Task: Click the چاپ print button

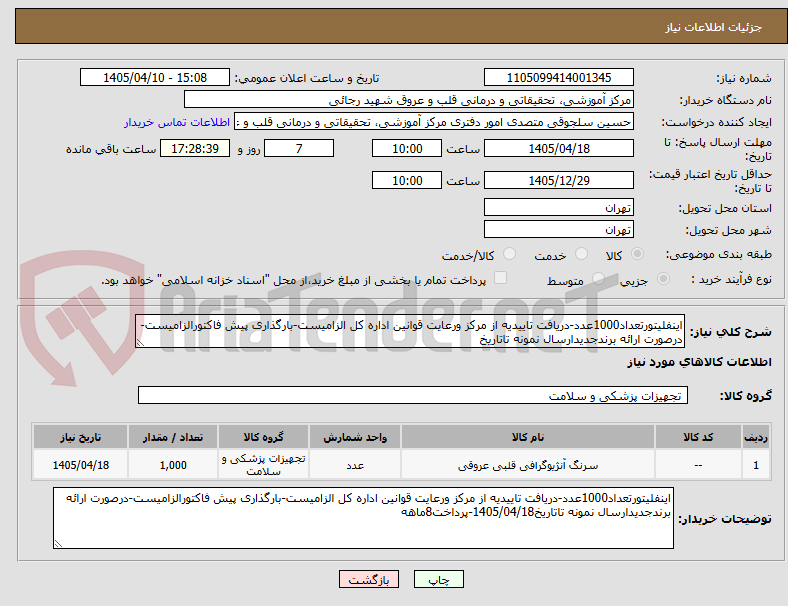Action: (x=439, y=579)
